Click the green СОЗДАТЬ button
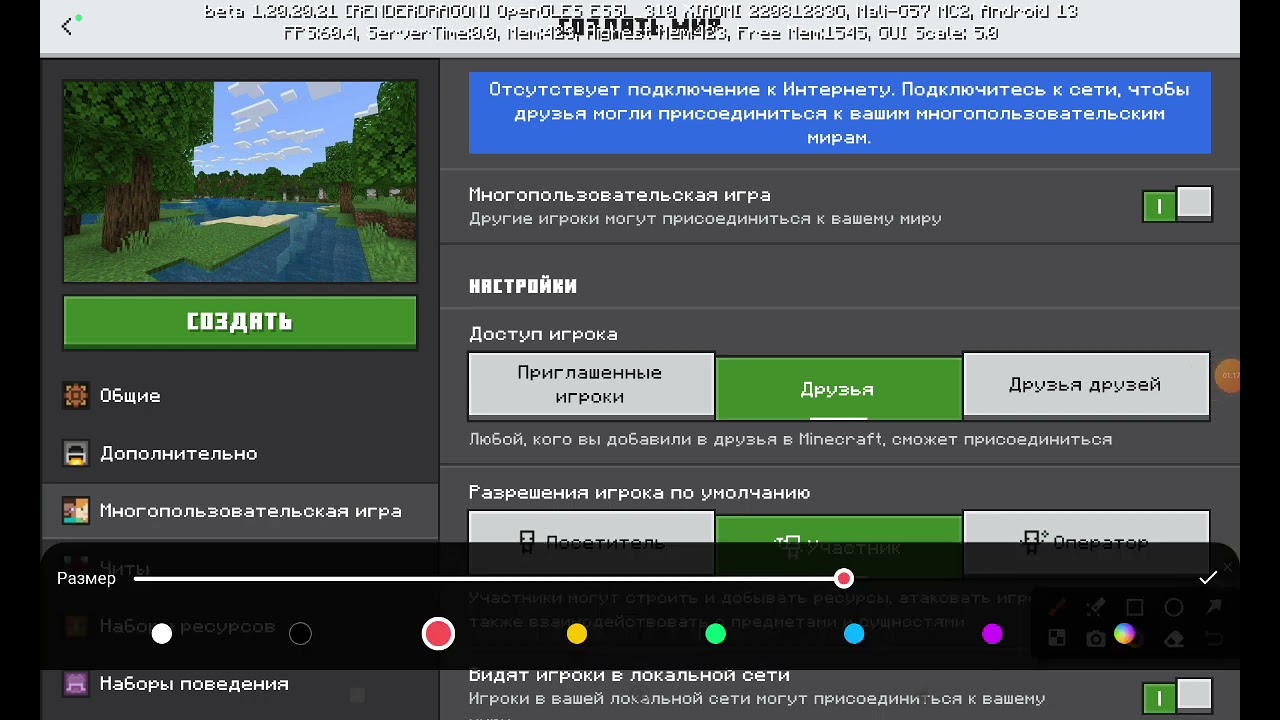Screen dimensions: 1280x720 point(240,322)
